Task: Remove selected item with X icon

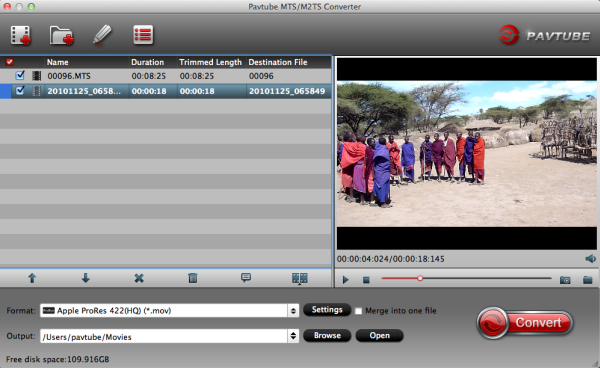Action: click(x=139, y=278)
